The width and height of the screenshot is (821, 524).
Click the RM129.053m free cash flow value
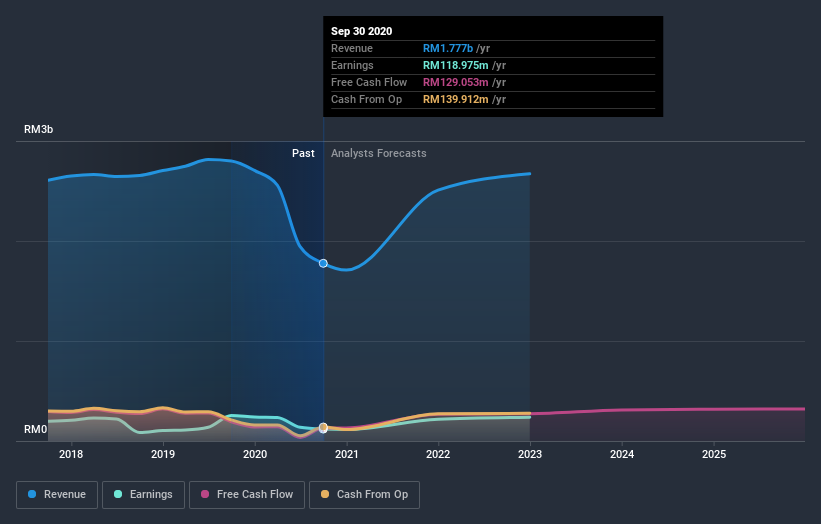click(456, 82)
